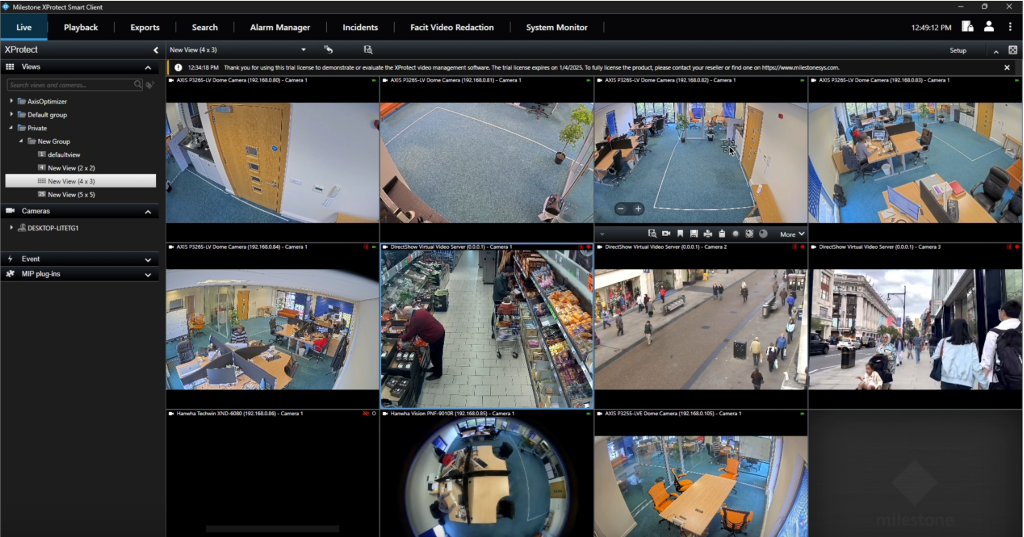
Task: Open the Exports tab
Action: point(145,27)
